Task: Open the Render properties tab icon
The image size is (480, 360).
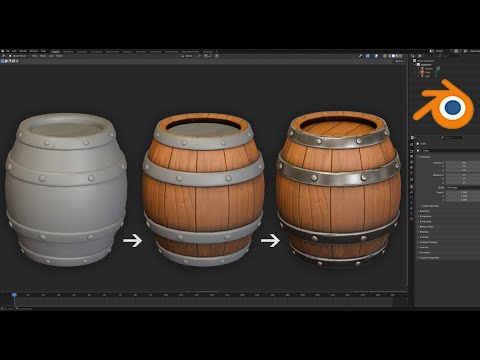Action: [x=411, y=151]
